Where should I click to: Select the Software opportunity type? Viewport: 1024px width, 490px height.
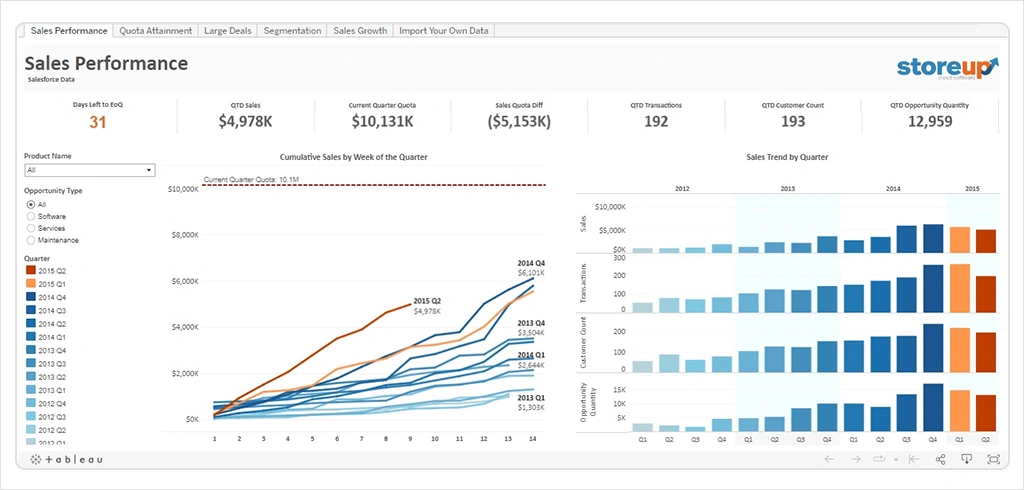(31, 216)
